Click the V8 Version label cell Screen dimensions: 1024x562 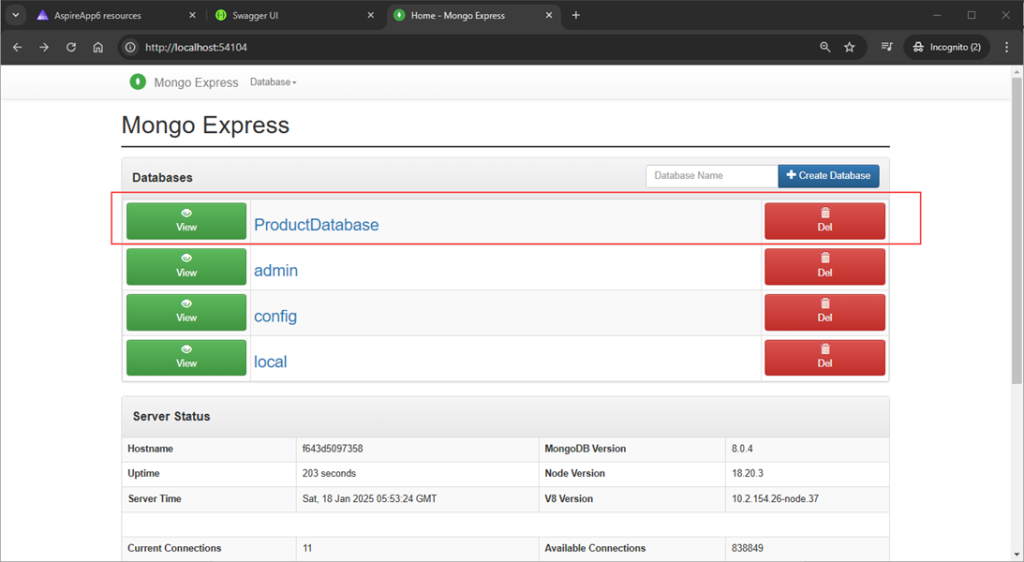click(x=632, y=499)
